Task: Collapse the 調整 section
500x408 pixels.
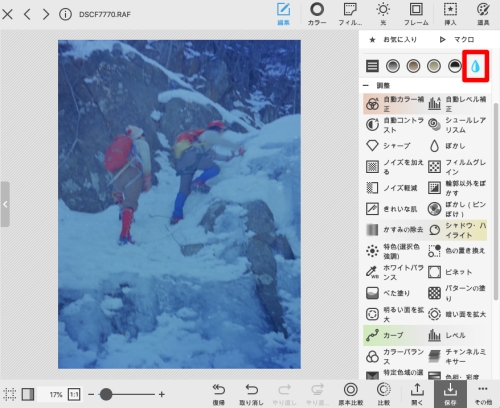Action: [366, 86]
